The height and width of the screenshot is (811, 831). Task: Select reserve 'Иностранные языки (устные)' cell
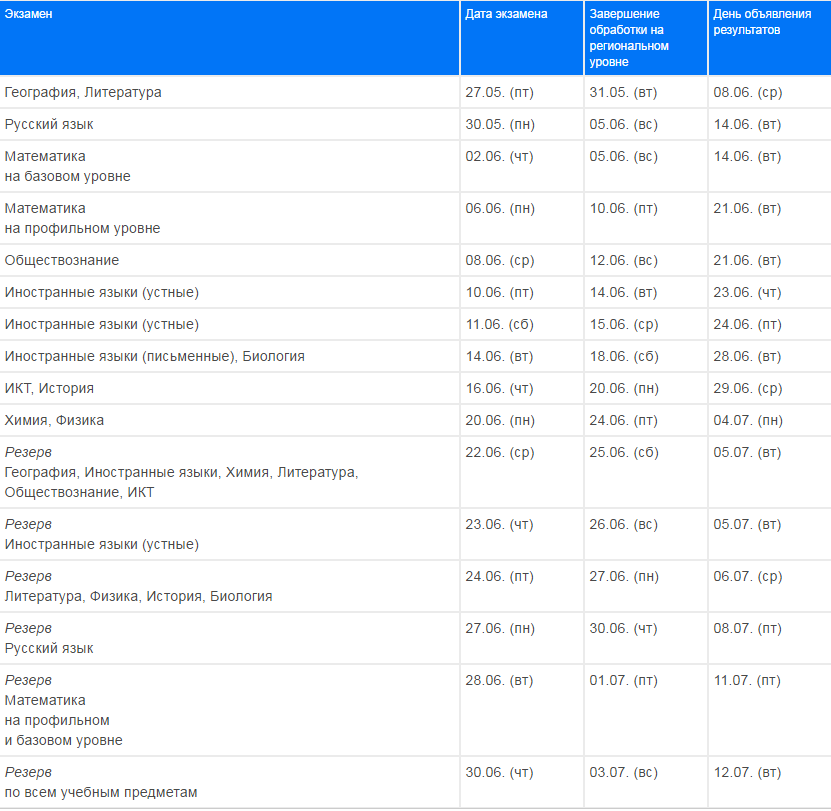pyautogui.click(x=229, y=534)
